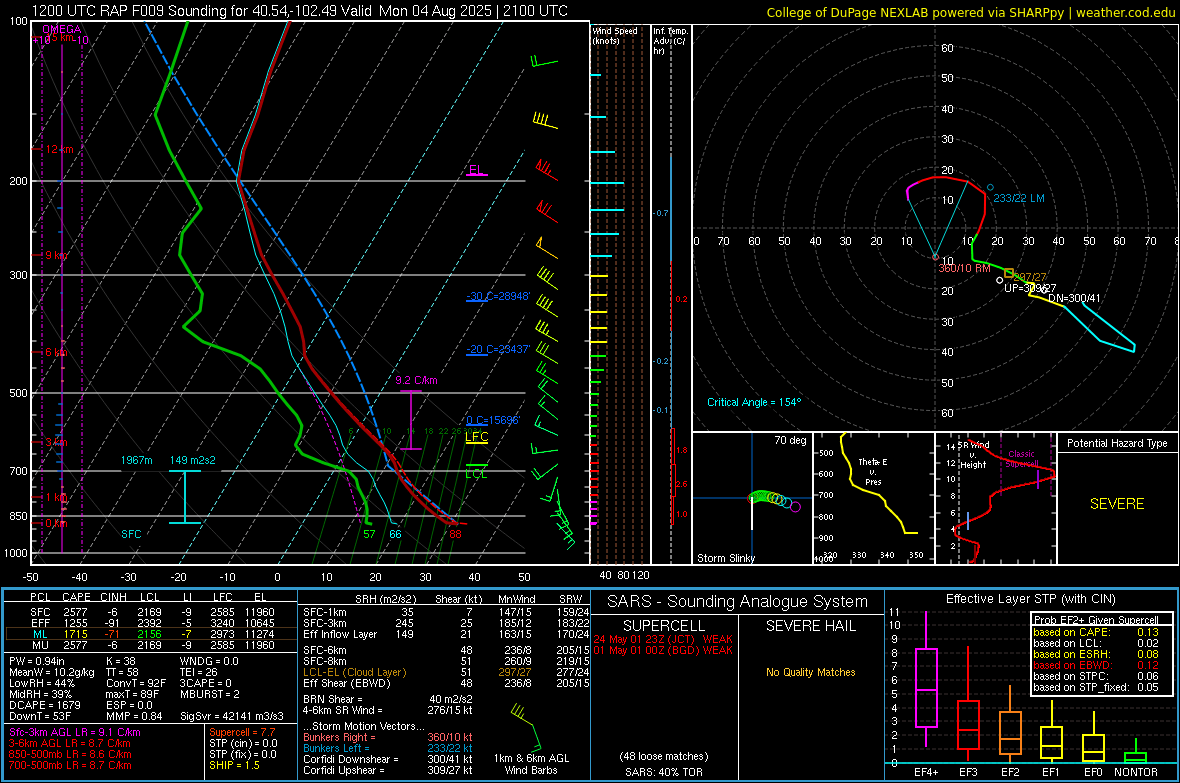Screen dimensions: 1180x783
Task: Click the sounding title with the valid time
Action: click(x=300, y=11)
